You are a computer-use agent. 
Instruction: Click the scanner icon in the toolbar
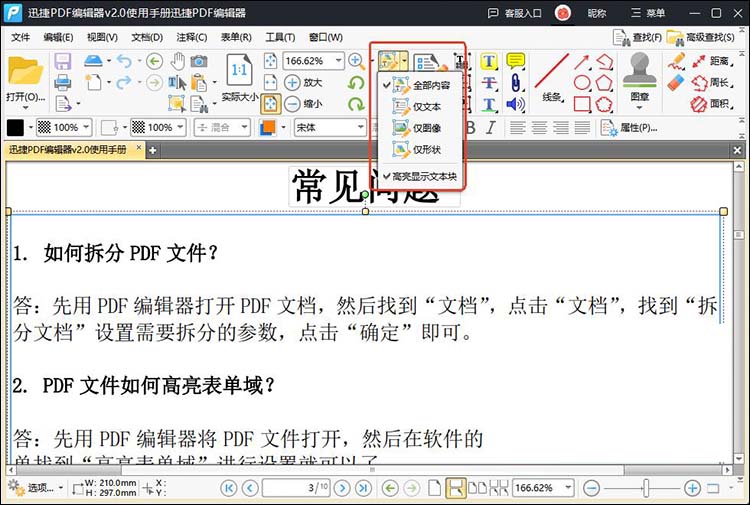93,61
